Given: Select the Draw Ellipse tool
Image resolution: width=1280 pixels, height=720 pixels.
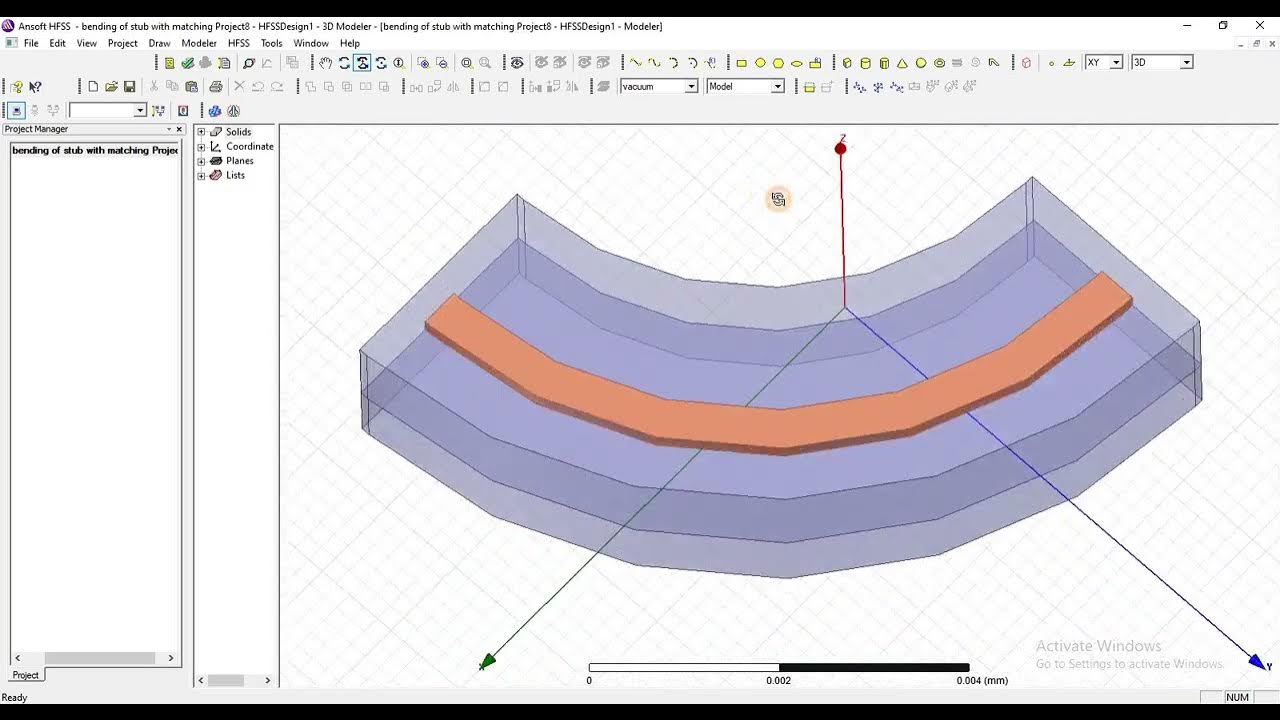Looking at the screenshot, I should (797, 63).
